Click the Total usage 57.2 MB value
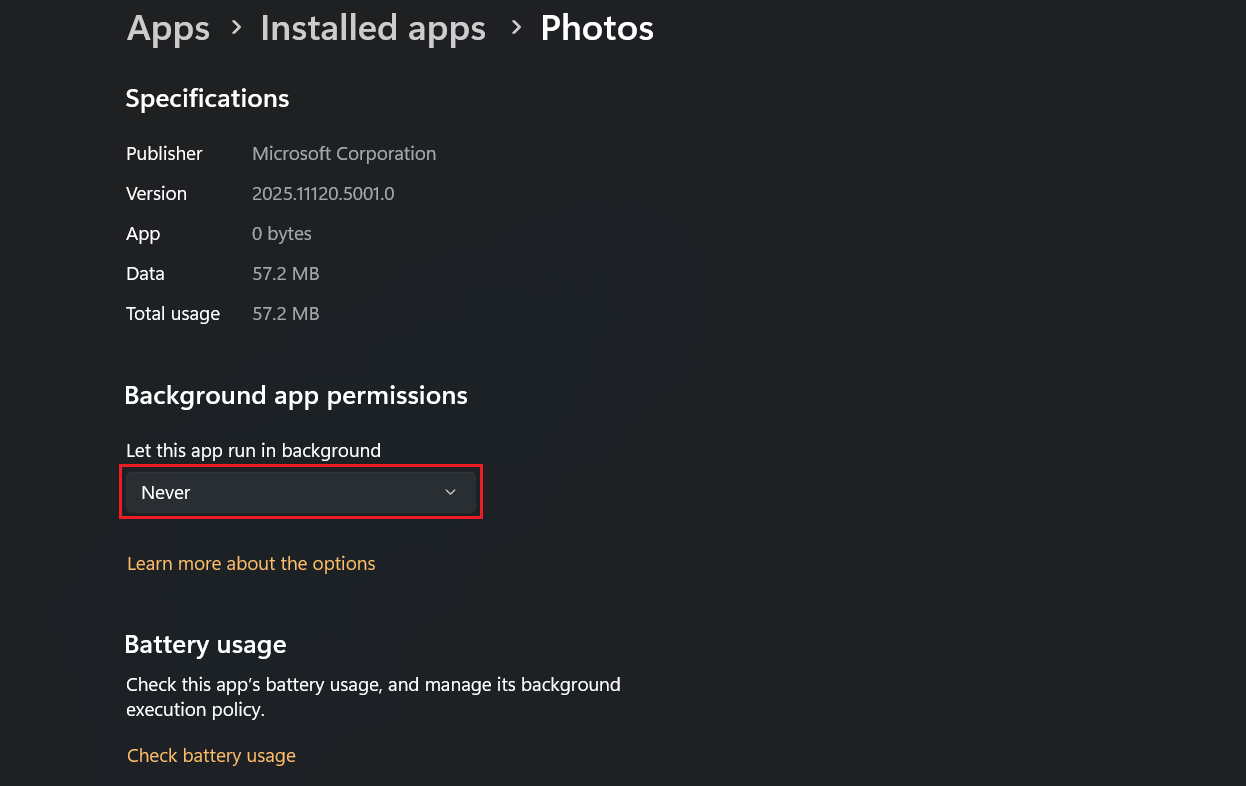The image size is (1246, 786). tap(286, 314)
